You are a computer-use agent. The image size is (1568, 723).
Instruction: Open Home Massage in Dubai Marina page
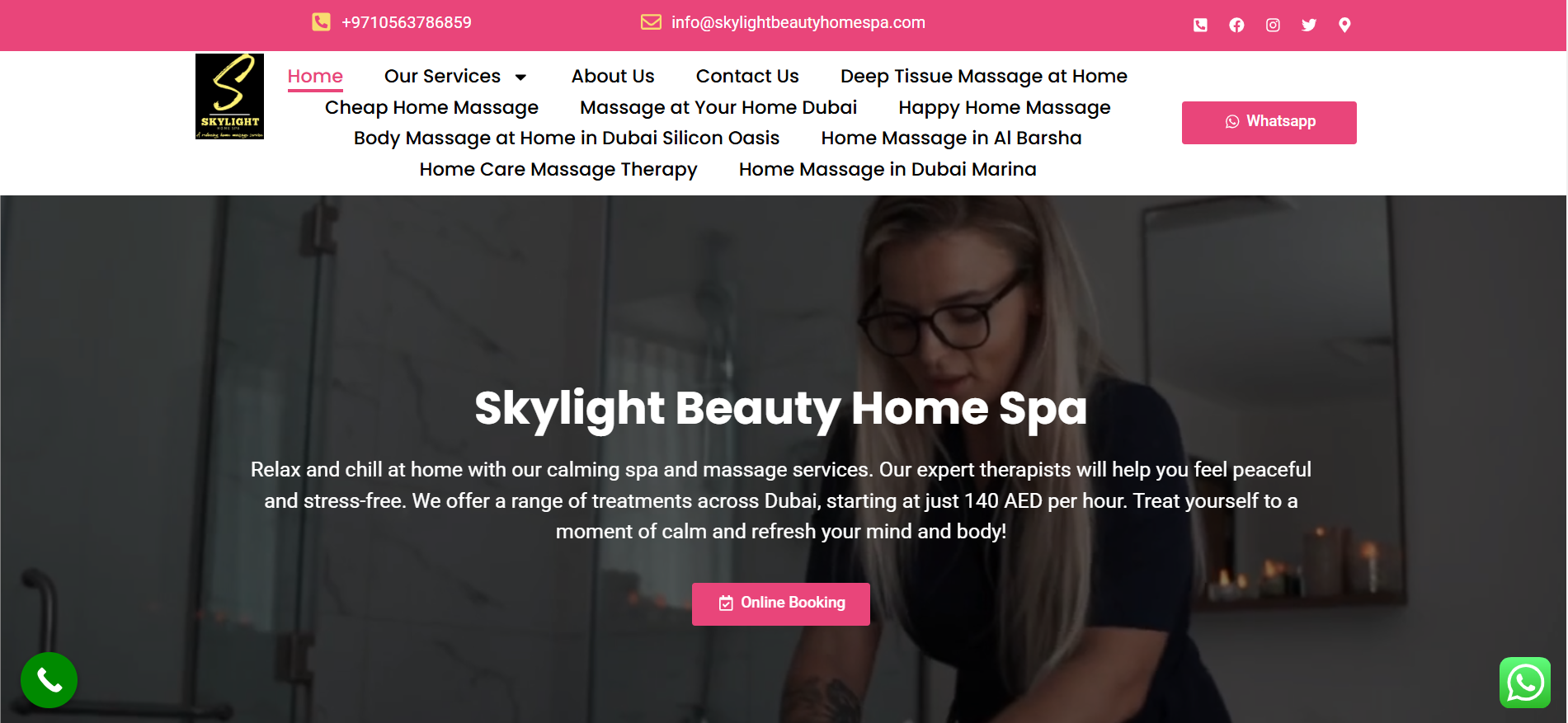pos(888,170)
